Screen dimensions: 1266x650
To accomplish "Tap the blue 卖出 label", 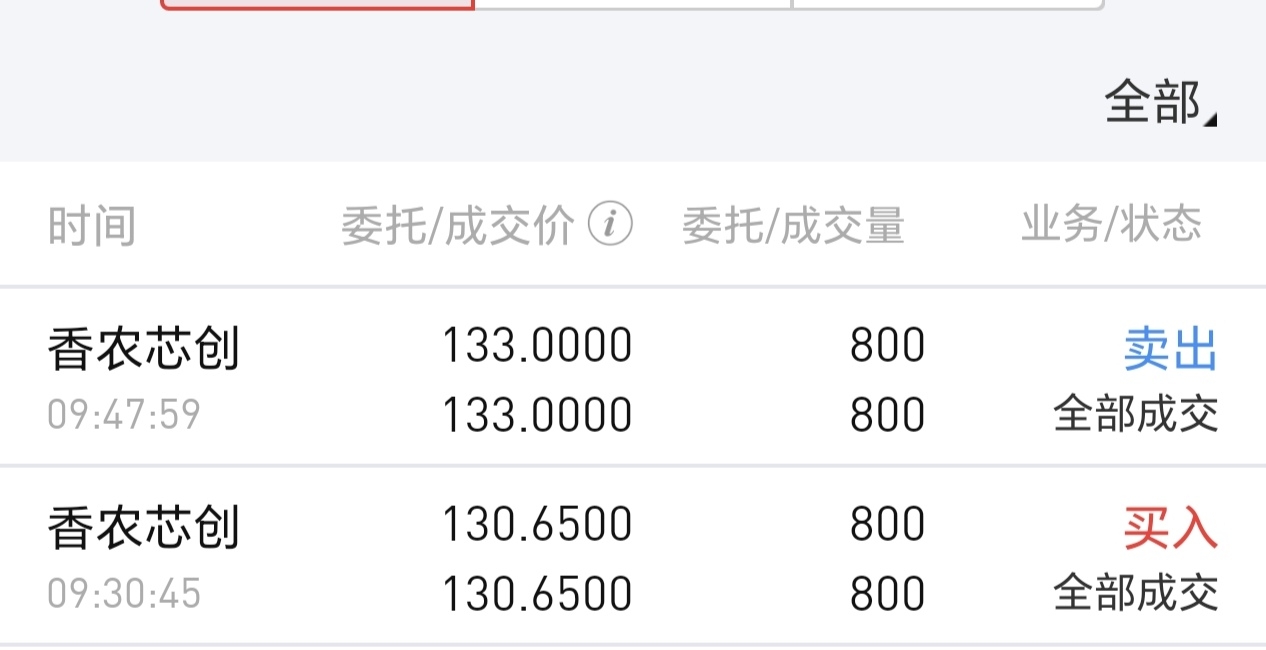I will coord(1171,350).
